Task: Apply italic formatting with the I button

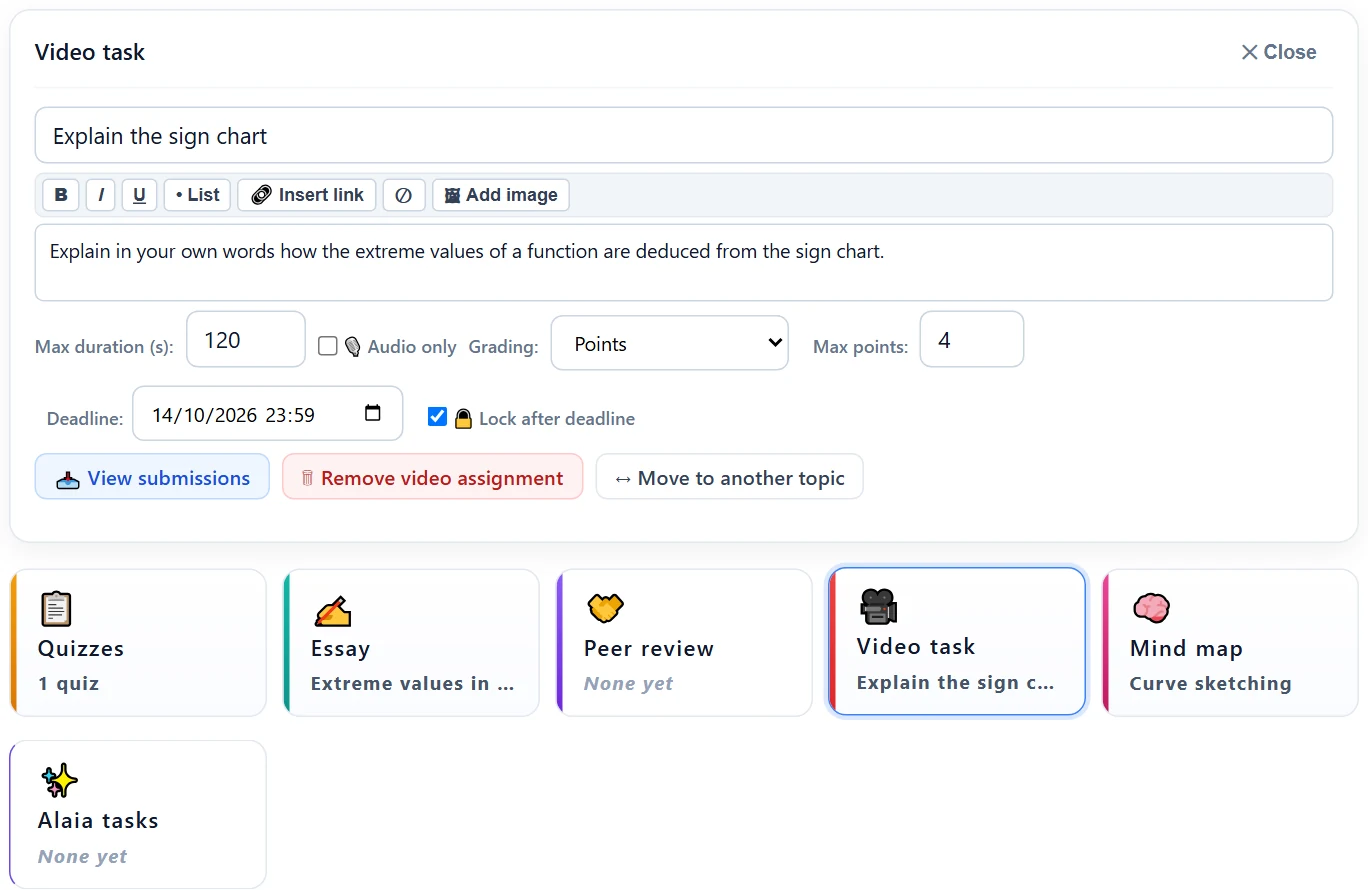Action: [x=101, y=195]
